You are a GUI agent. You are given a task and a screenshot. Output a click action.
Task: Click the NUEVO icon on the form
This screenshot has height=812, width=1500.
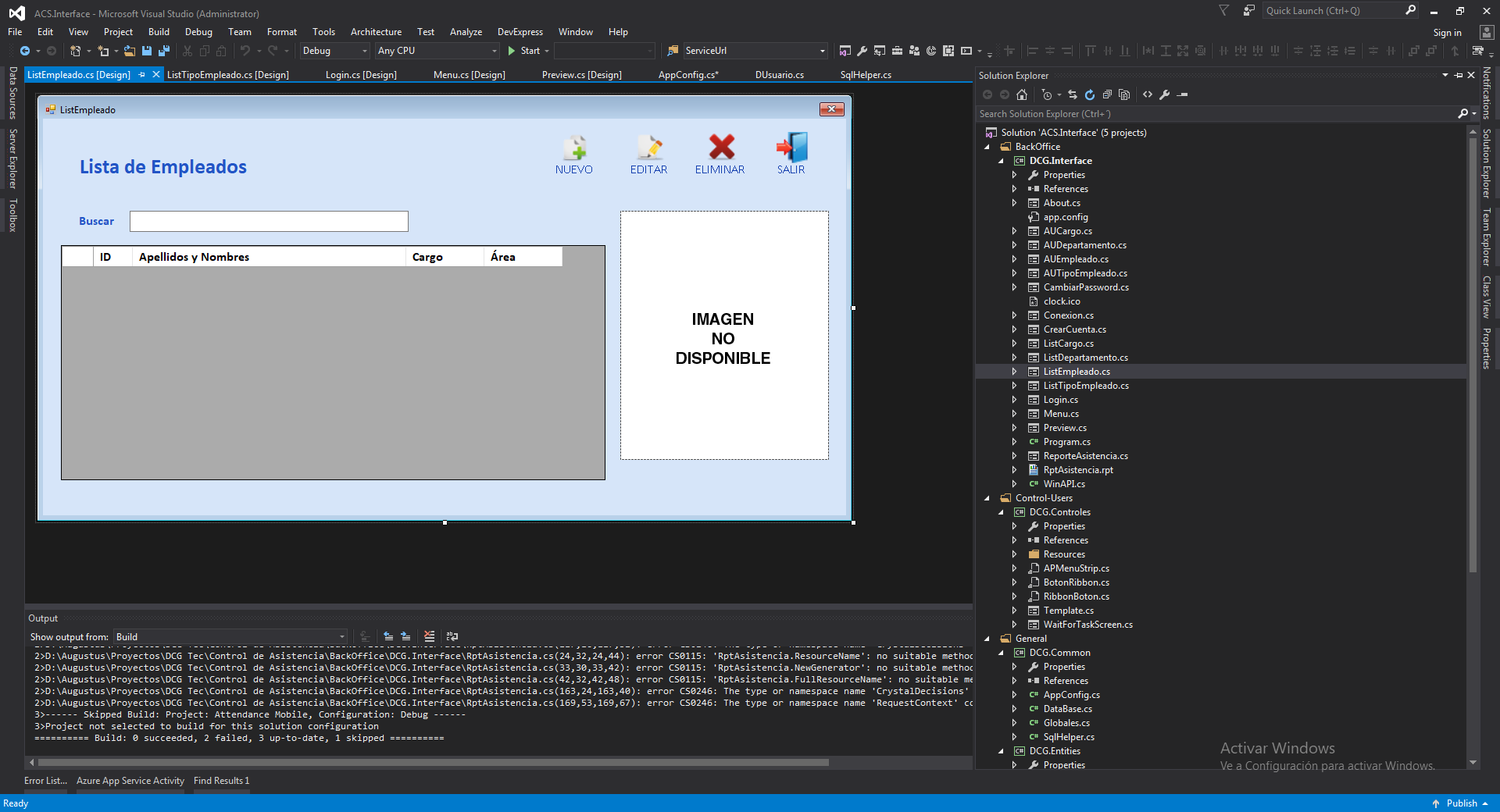574,148
